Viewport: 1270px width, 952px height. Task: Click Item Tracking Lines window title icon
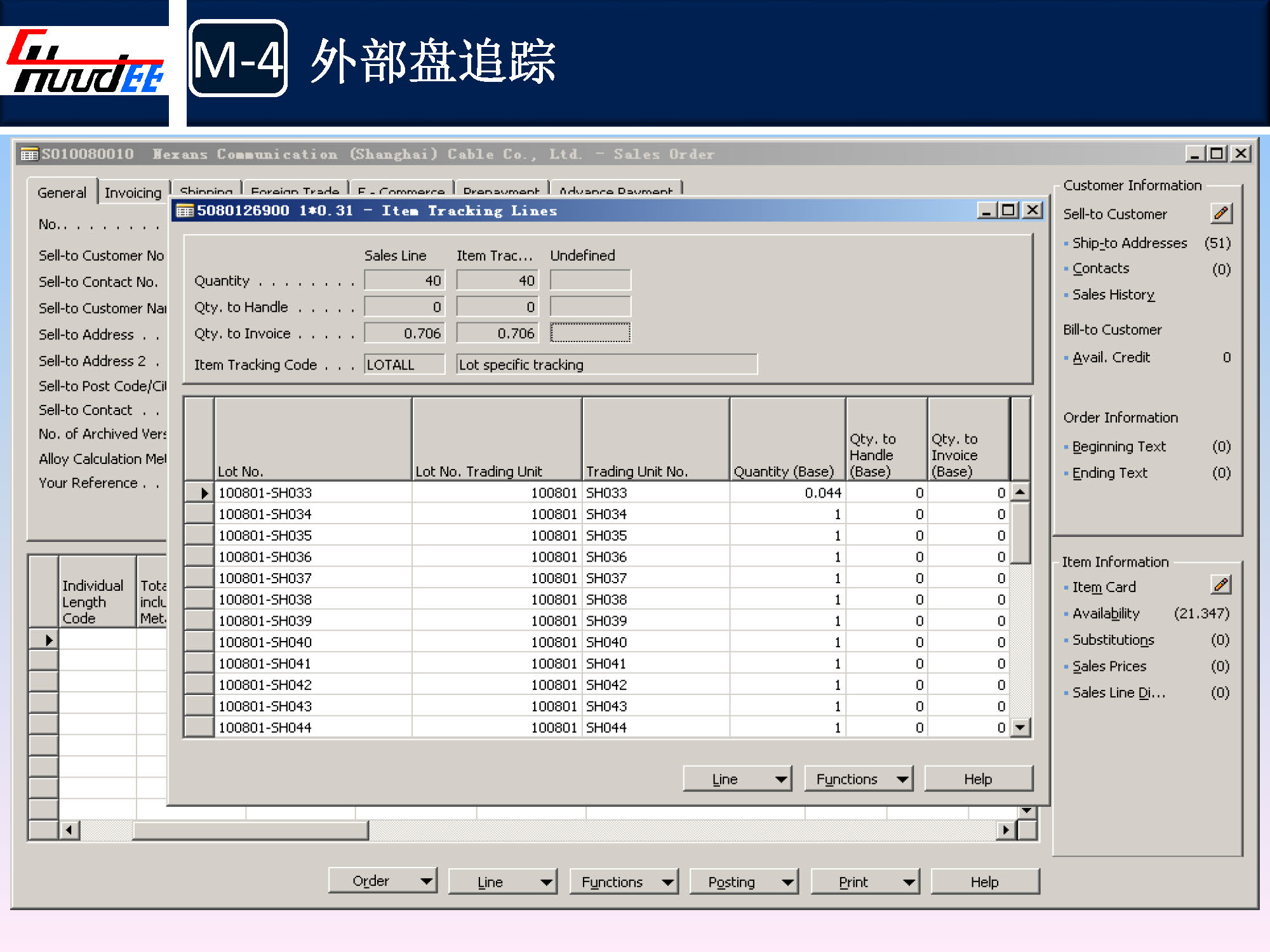pos(184,211)
